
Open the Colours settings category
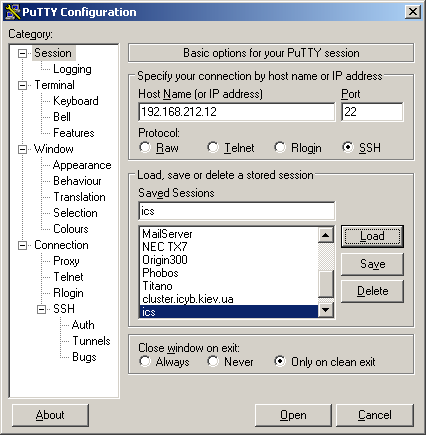click(x=71, y=229)
